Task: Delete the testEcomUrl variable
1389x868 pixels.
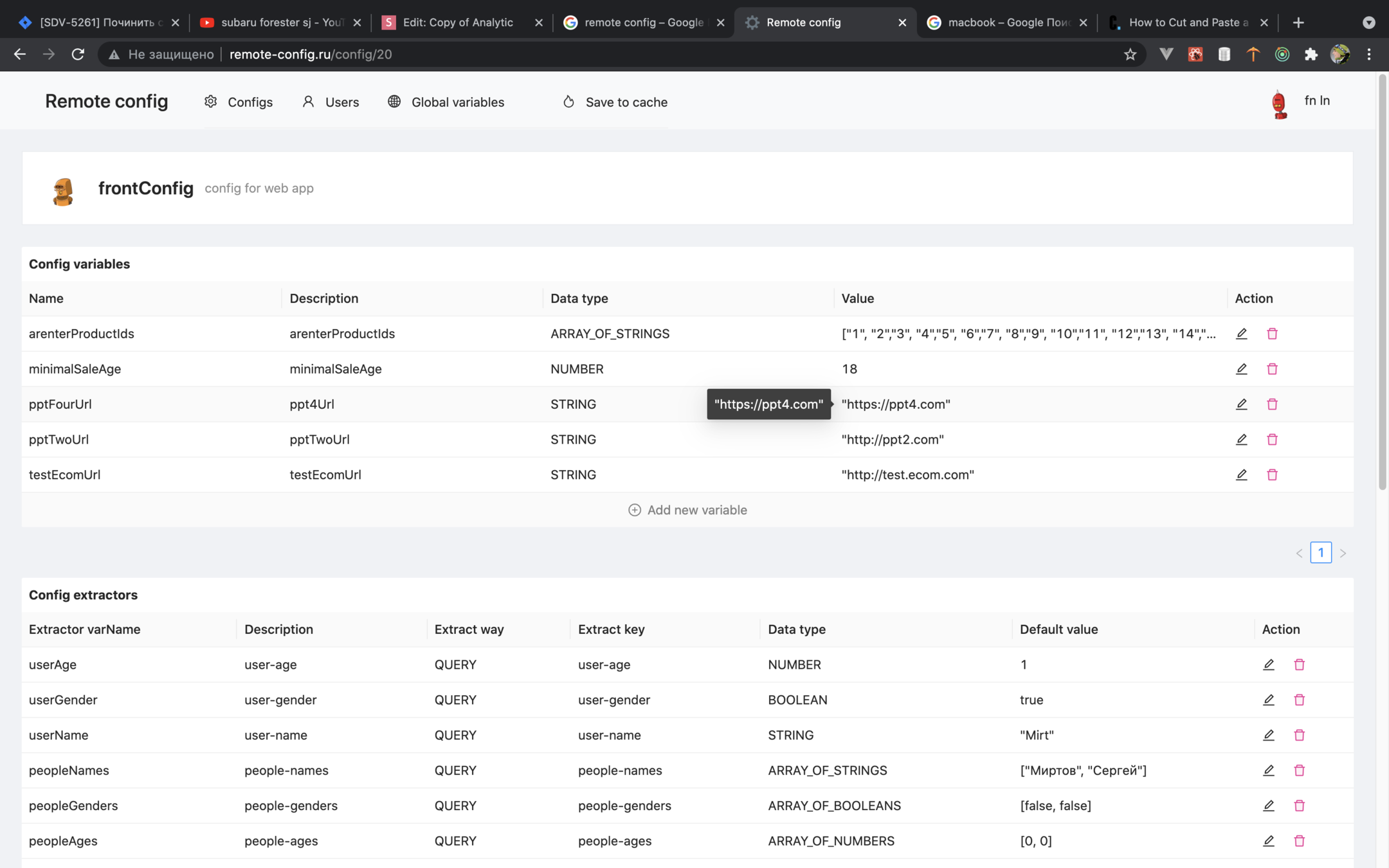Action: 1272,475
